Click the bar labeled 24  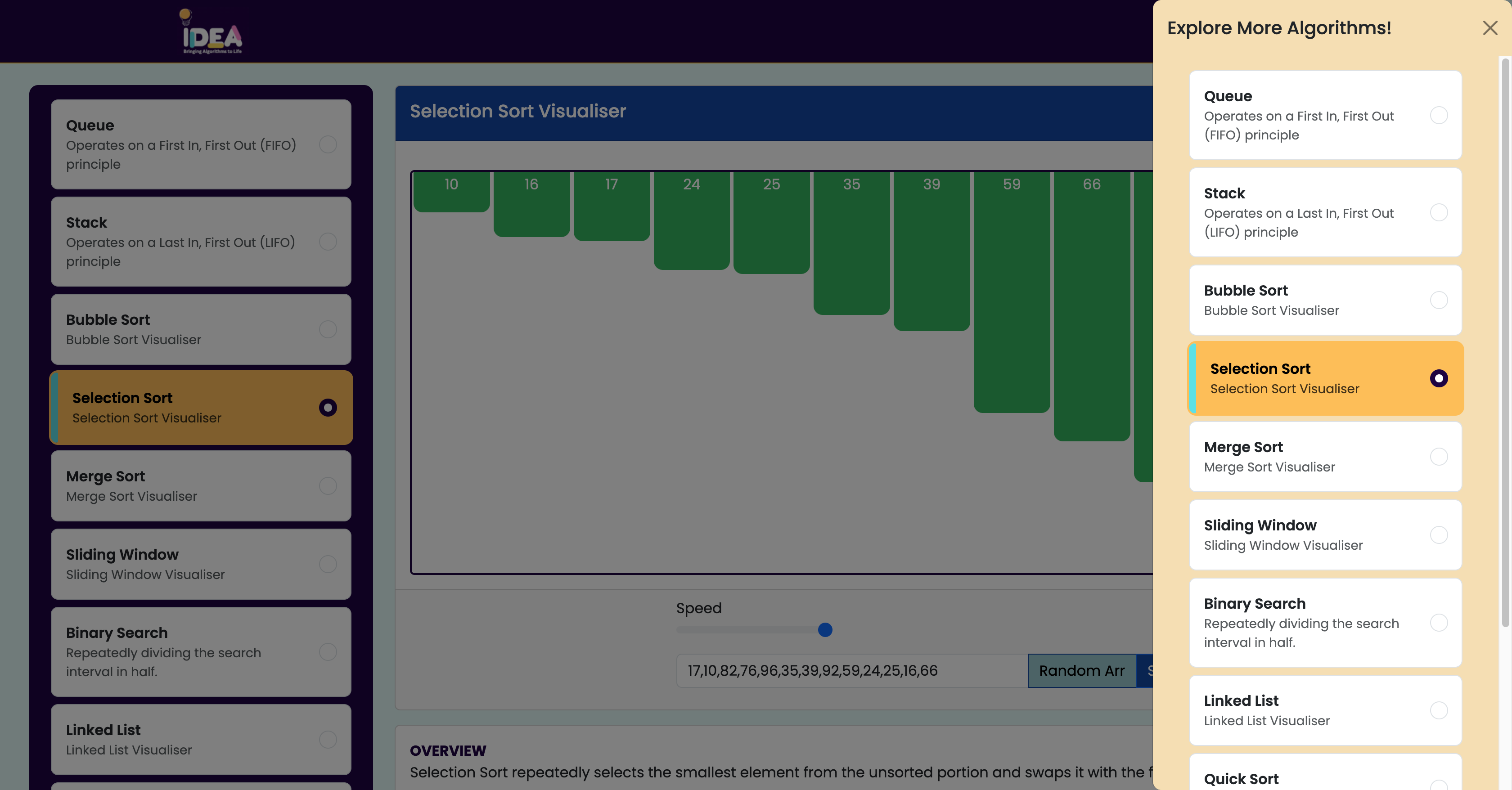(x=692, y=220)
